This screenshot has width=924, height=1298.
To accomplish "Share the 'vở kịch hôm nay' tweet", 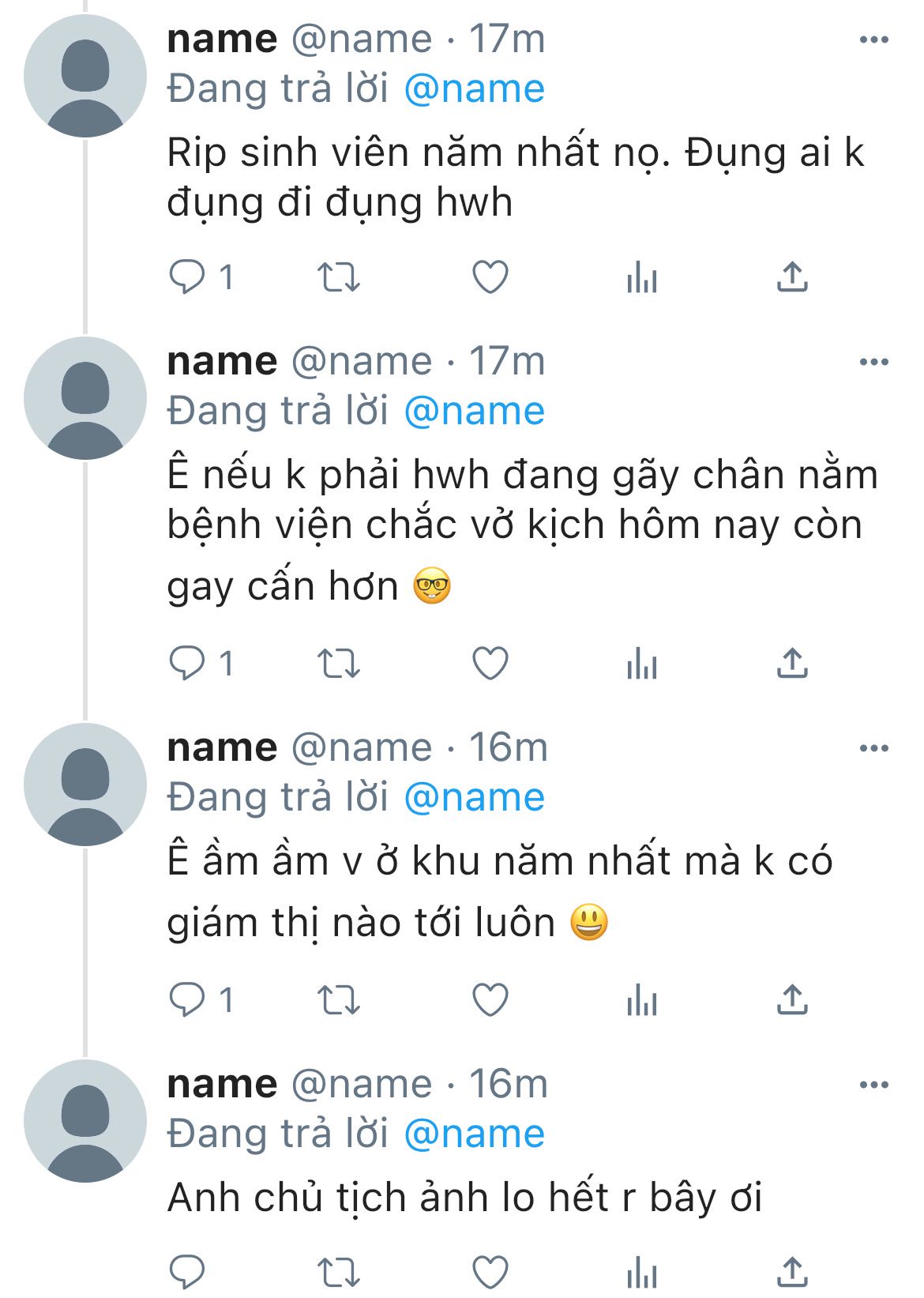I will pos(792,664).
